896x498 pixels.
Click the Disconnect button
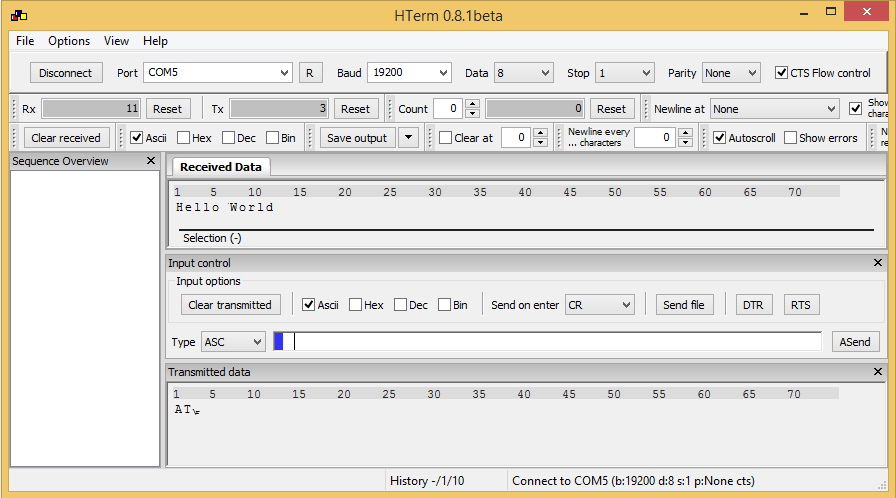tap(66, 73)
